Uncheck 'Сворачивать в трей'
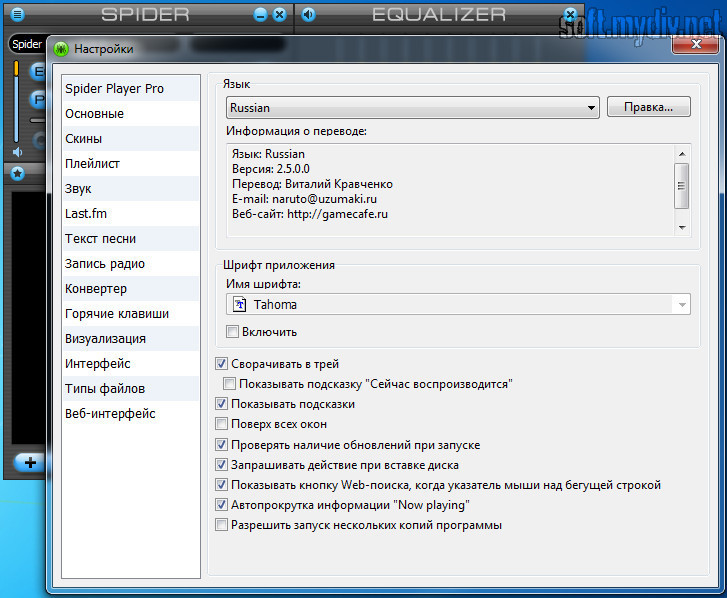Screen dimensions: 727x598 tap(222, 363)
